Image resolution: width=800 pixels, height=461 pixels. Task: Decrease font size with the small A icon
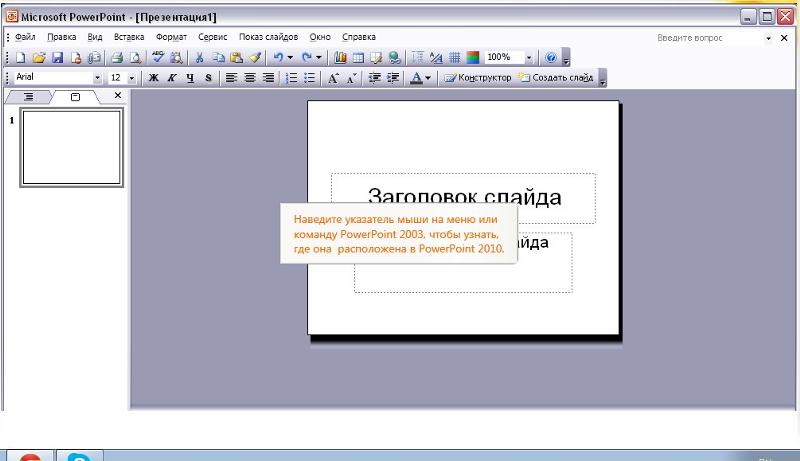point(352,78)
